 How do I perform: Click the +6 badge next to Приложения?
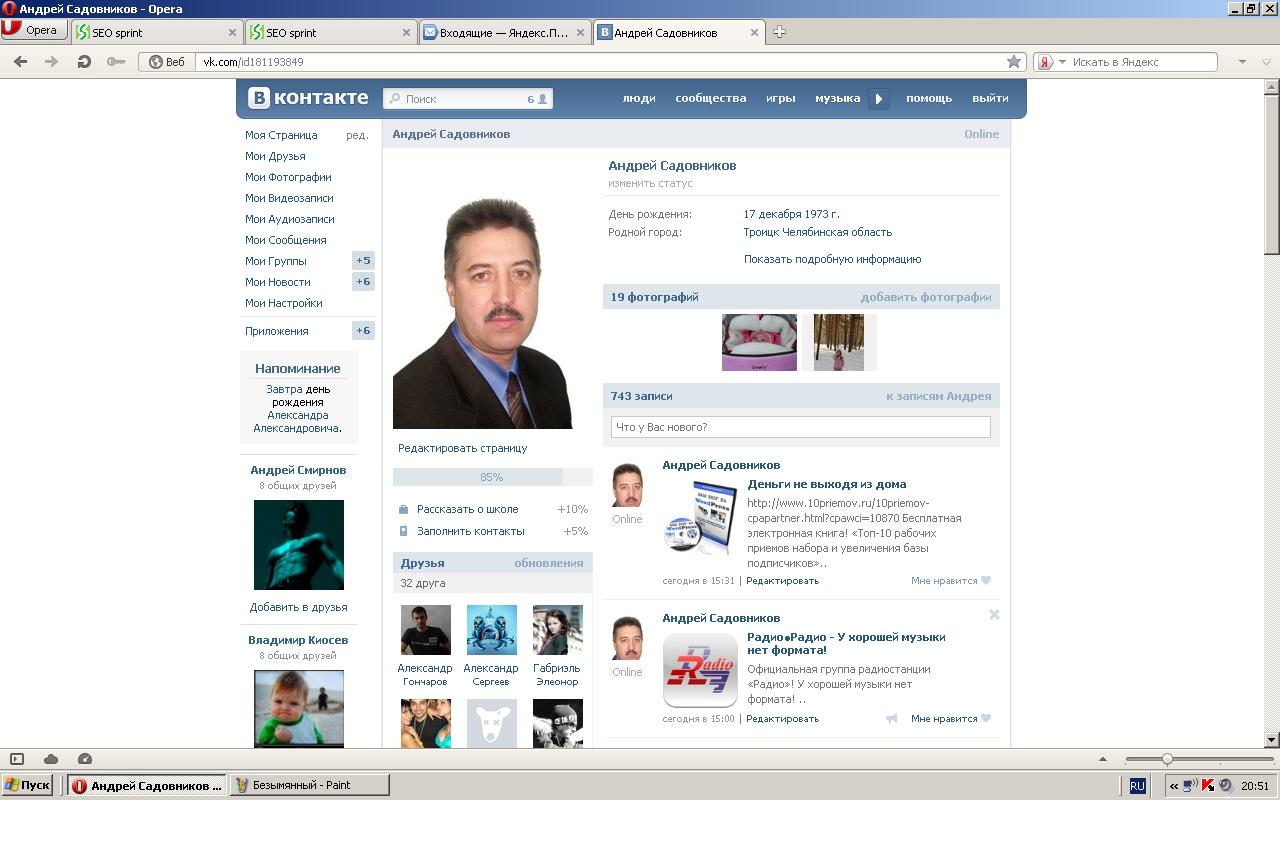(x=363, y=331)
